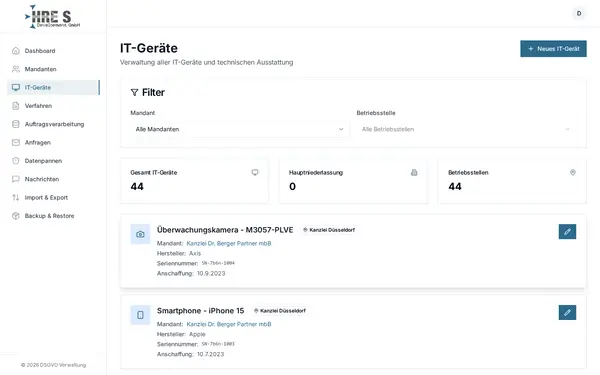Image resolution: width=600 pixels, height=375 pixels.
Task: Click the Hersteller value Apple
Action: coord(197,334)
